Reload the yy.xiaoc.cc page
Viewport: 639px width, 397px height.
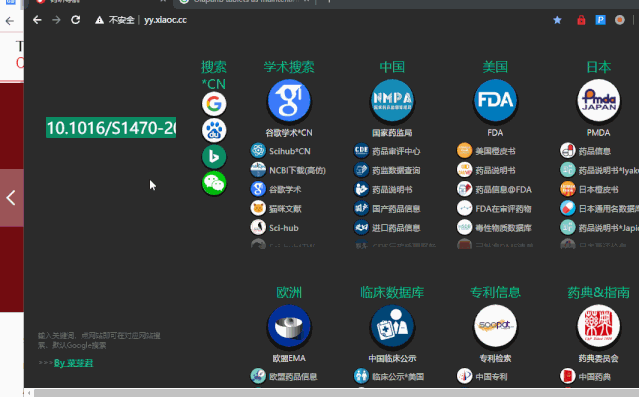point(75,20)
